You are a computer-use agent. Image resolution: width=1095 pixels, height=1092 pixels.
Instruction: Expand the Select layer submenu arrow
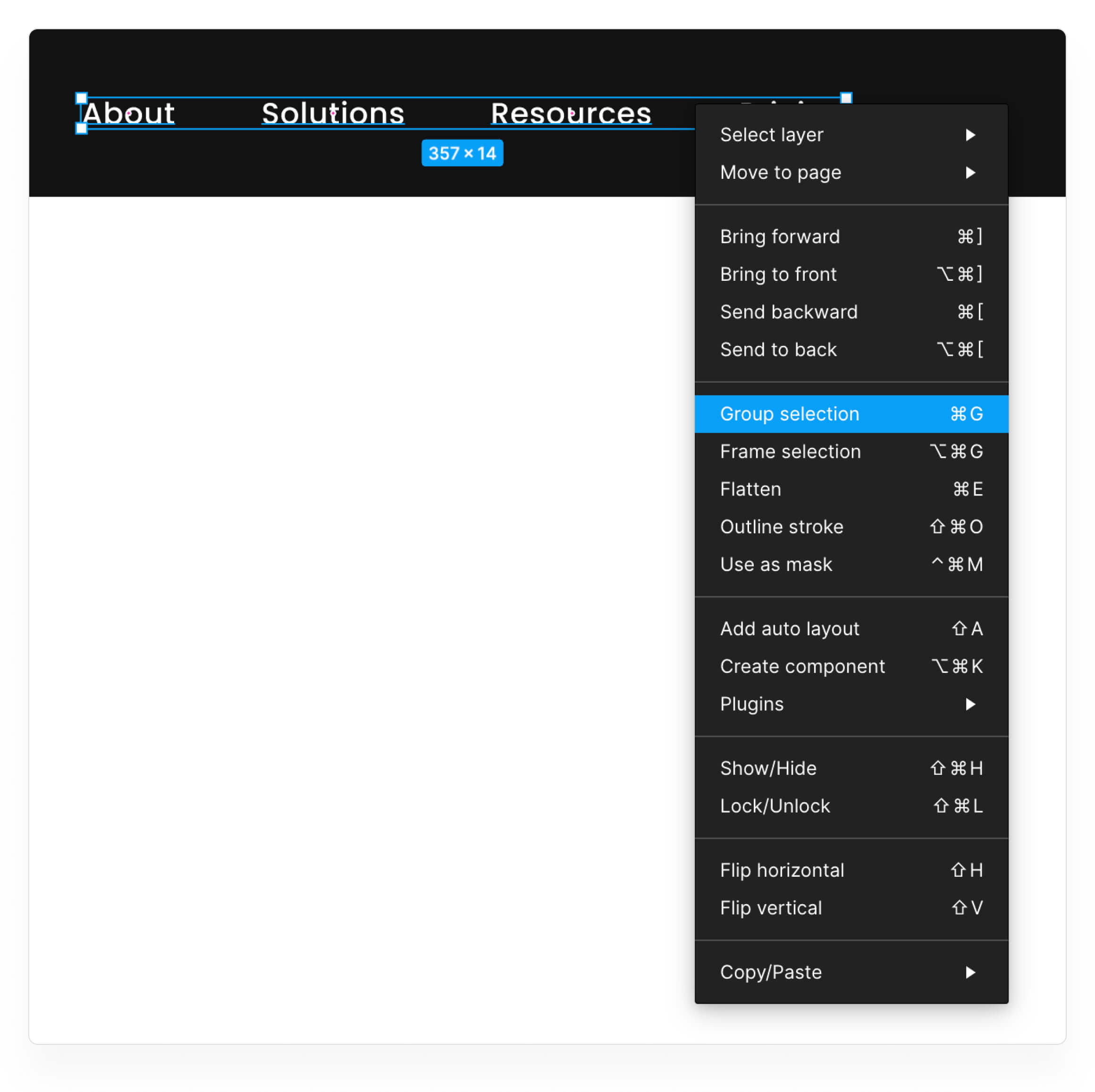tap(970, 135)
